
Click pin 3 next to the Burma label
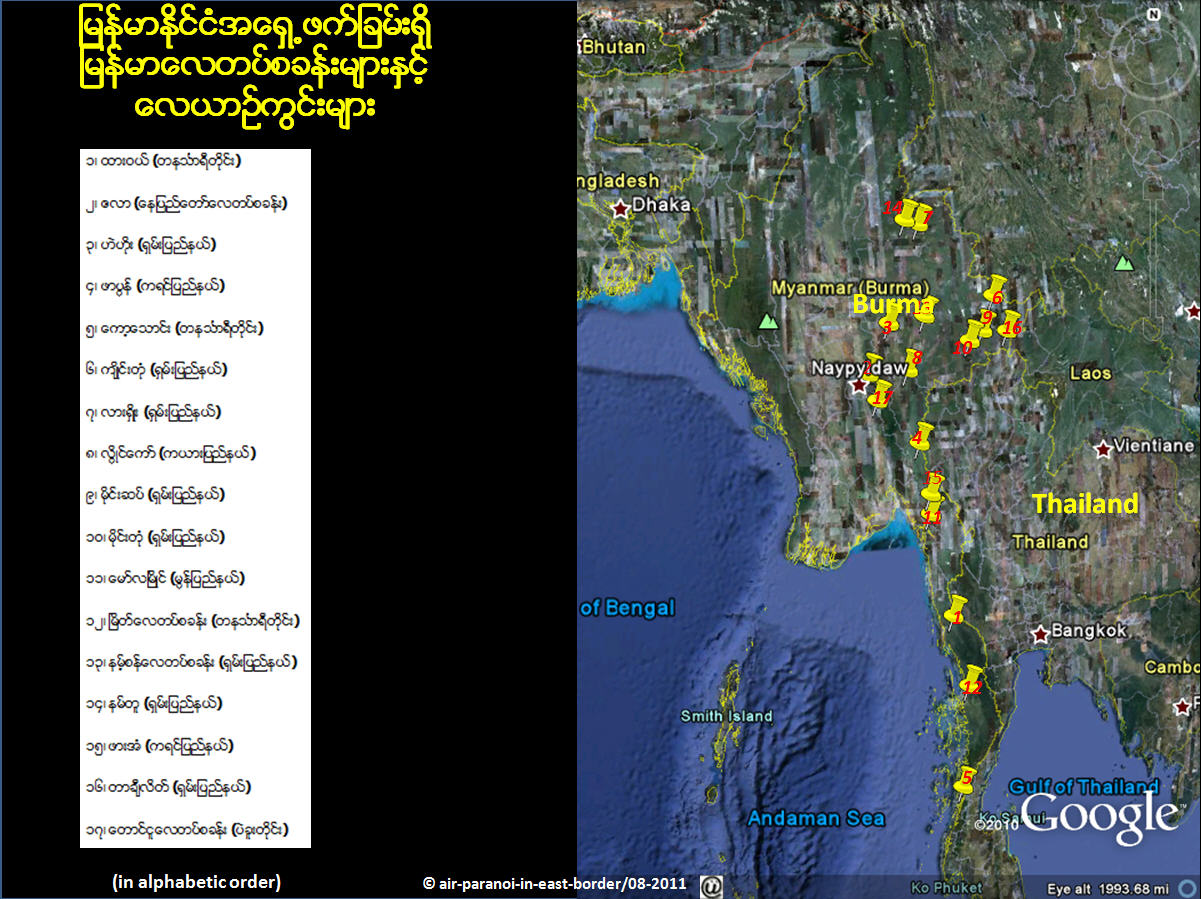[891, 317]
